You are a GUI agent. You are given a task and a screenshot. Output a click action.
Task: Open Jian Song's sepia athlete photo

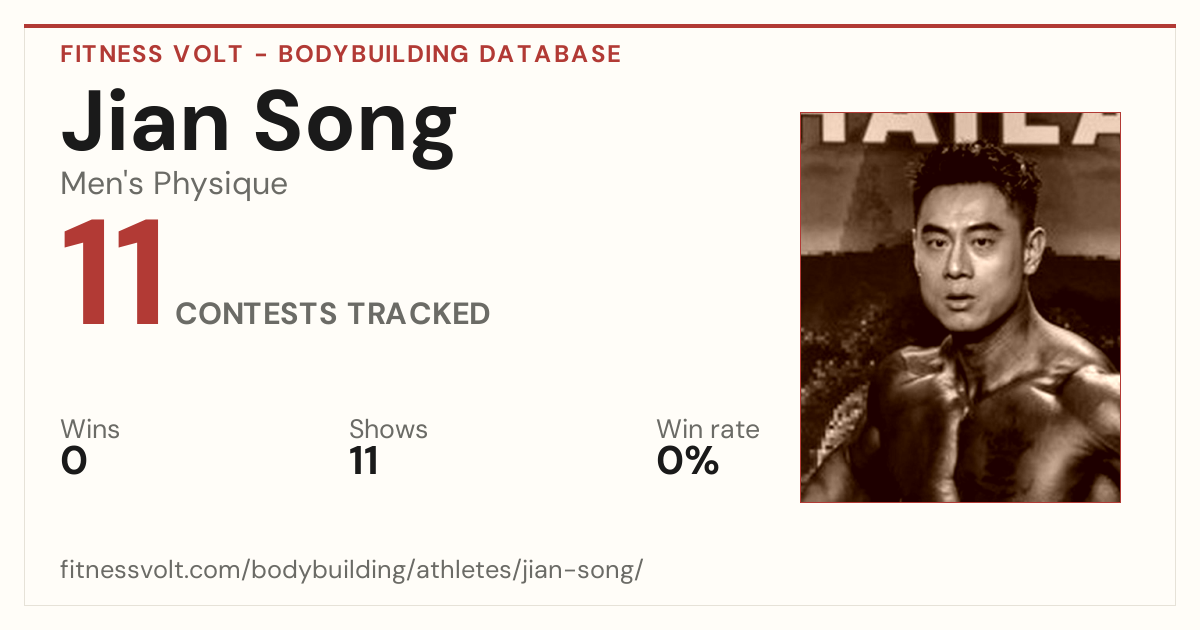pos(961,307)
